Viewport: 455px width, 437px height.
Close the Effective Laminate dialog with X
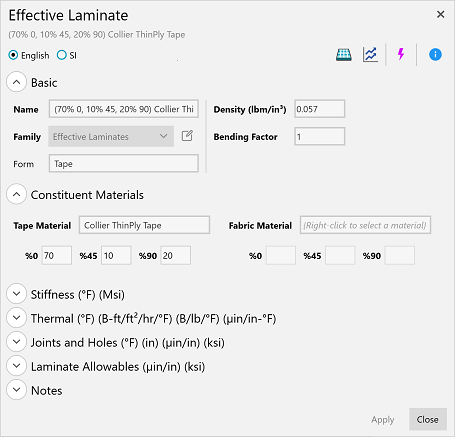[441, 14]
